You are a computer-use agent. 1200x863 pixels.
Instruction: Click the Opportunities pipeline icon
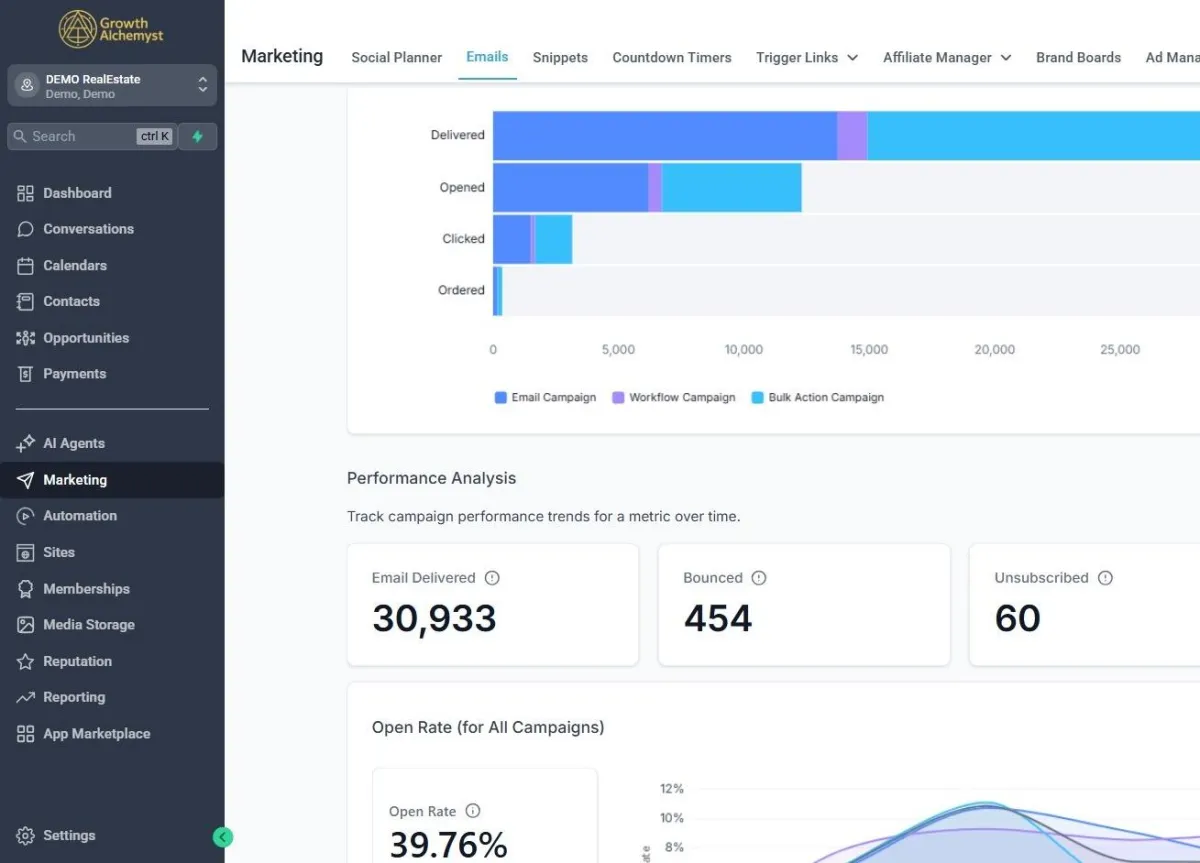(26, 338)
